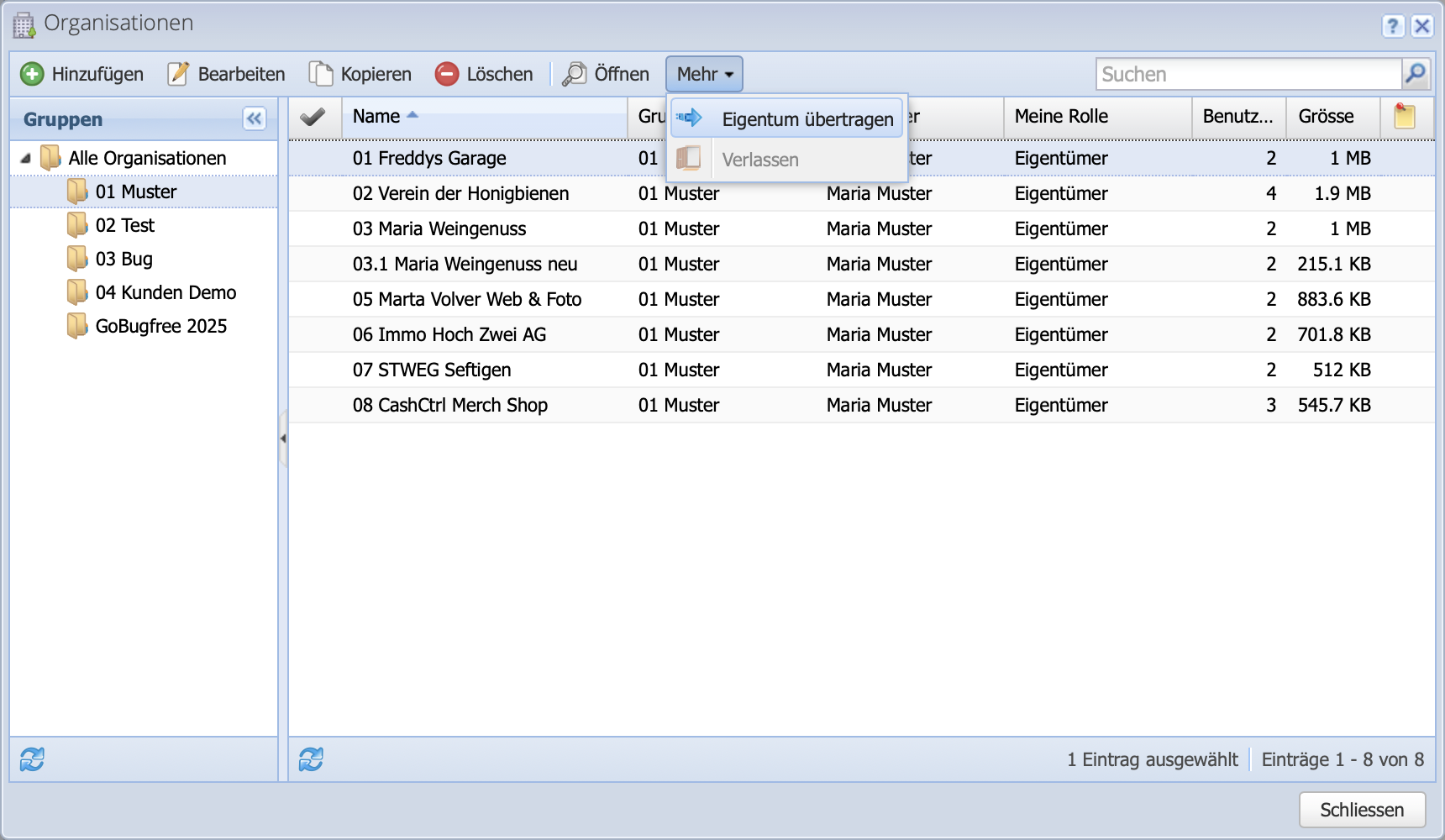Click the green Hinzufügen plus icon
Viewport: 1445px width, 840px height.
click(32, 74)
